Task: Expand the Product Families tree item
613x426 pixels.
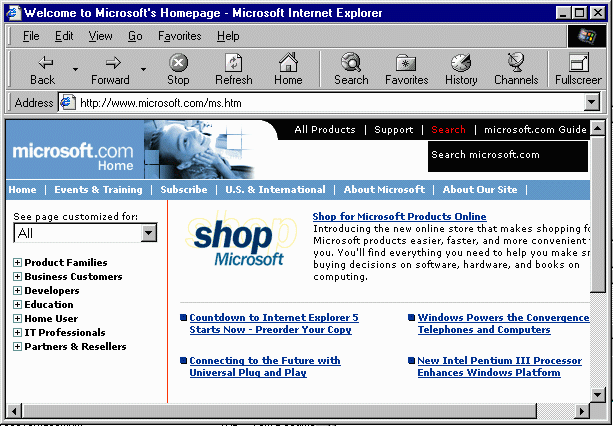Action: click(x=17, y=263)
